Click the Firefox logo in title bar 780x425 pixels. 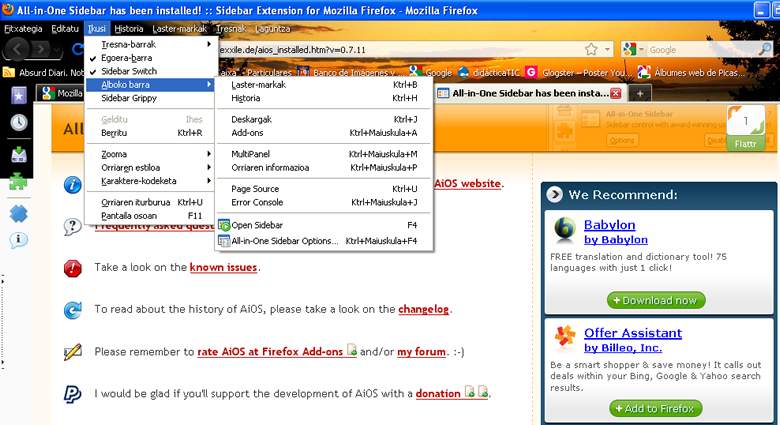tap(8, 9)
